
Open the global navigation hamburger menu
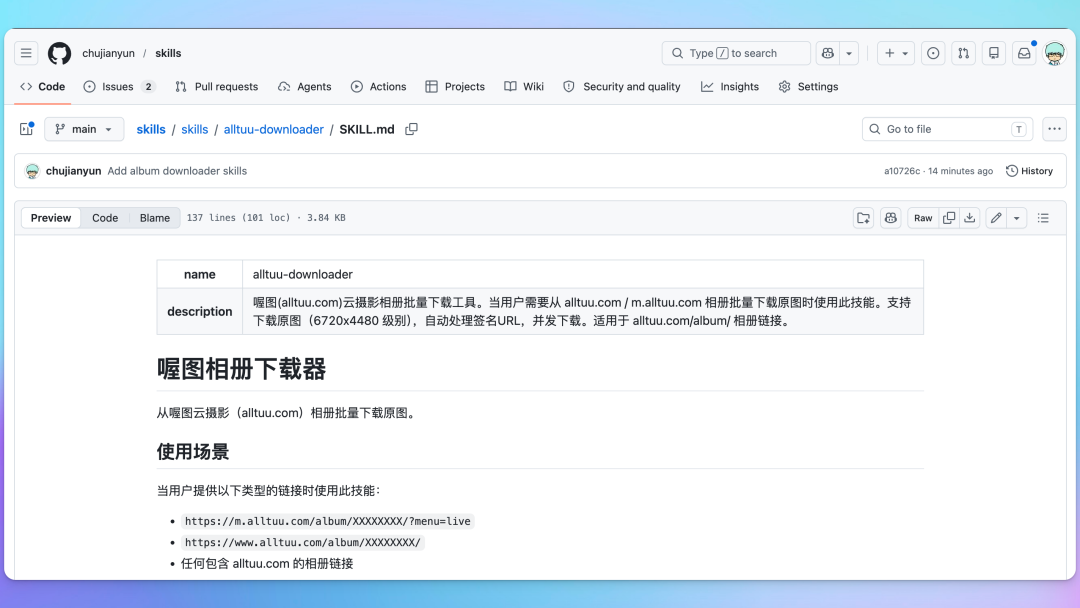(26, 53)
